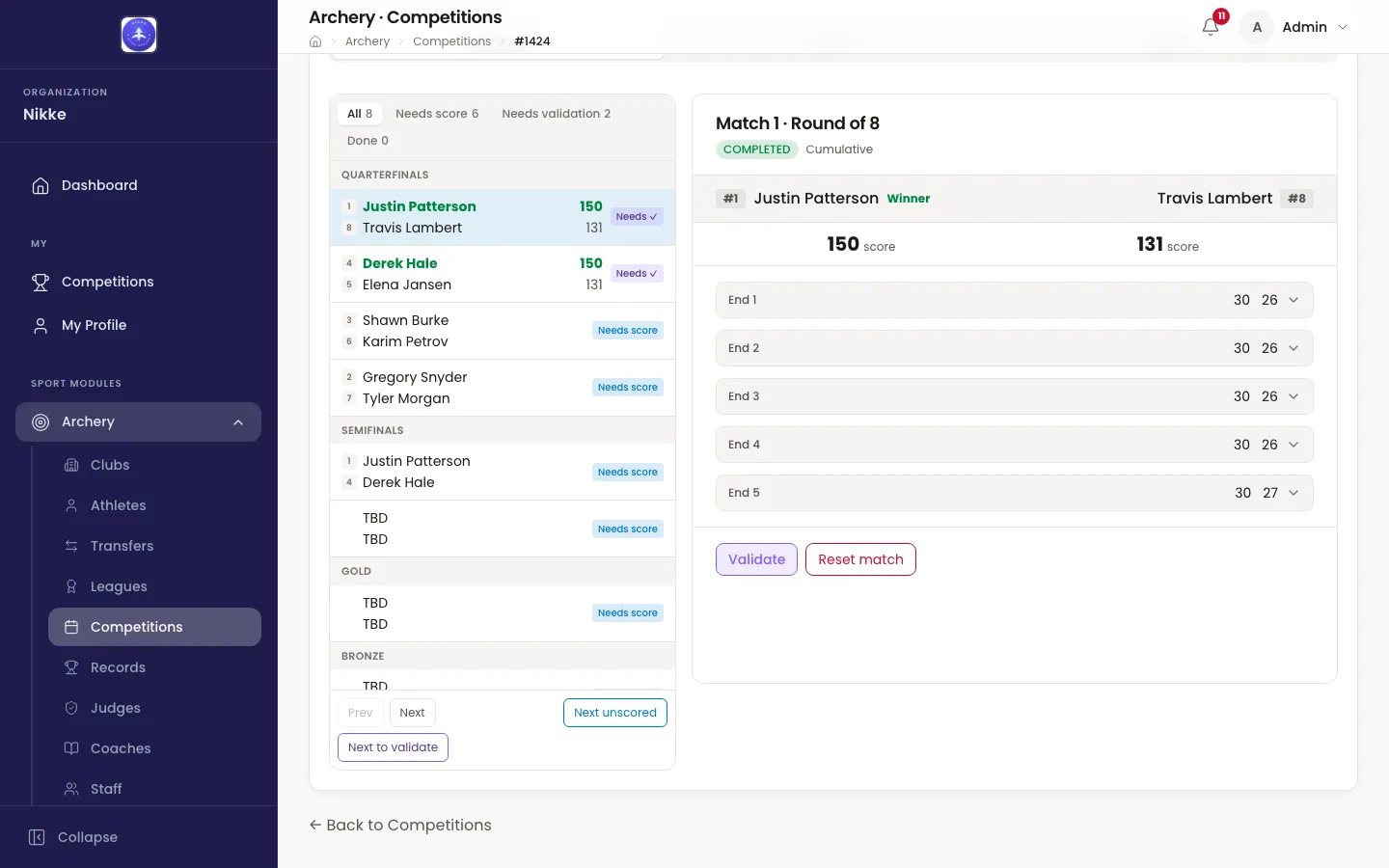Open Competitions breadcrumb link
1389x868 pixels.
tap(451, 41)
